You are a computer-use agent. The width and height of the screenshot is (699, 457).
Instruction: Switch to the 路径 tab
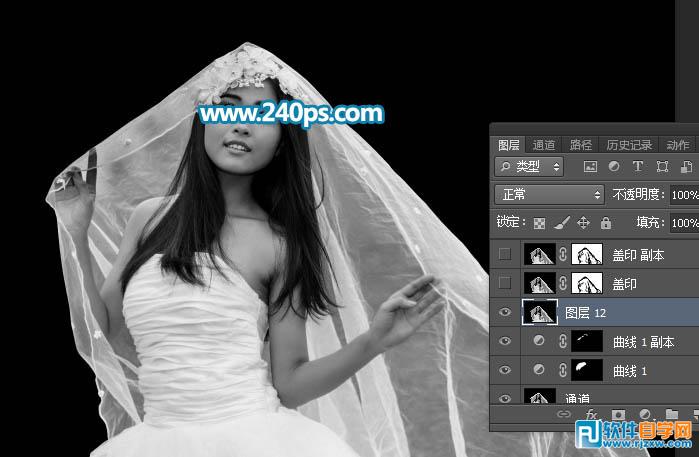pos(581,145)
